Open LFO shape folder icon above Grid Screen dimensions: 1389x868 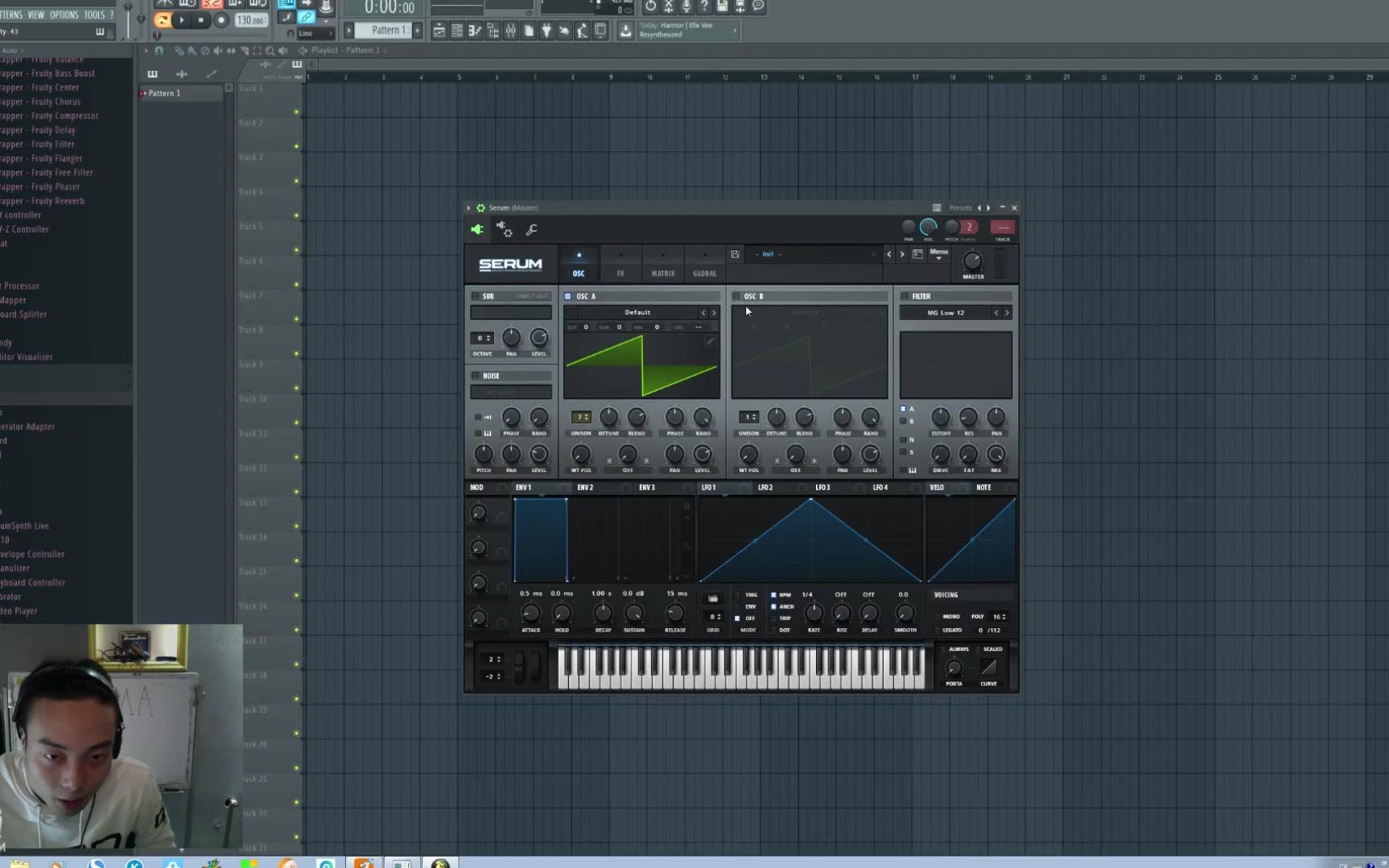point(713,599)
